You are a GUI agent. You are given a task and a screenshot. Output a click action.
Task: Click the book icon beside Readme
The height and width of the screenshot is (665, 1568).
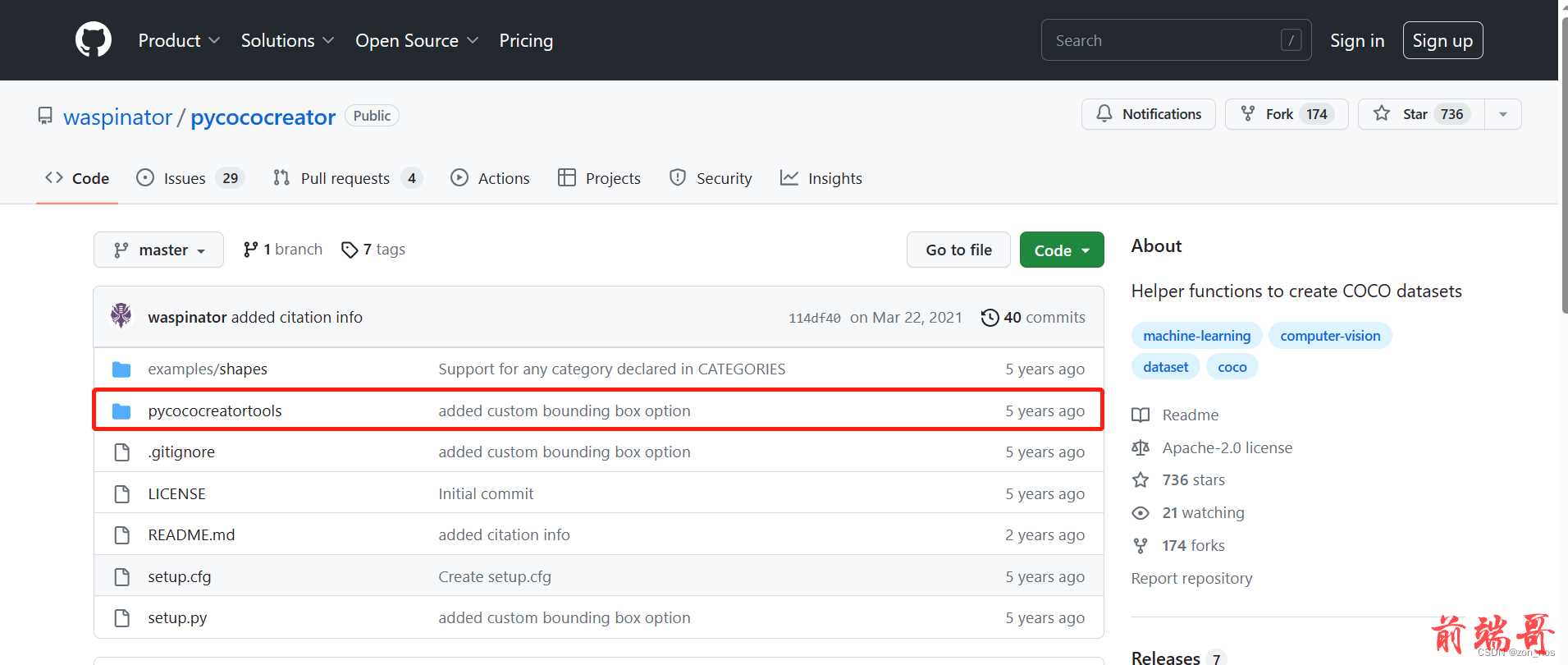[x=1141, y=415]
